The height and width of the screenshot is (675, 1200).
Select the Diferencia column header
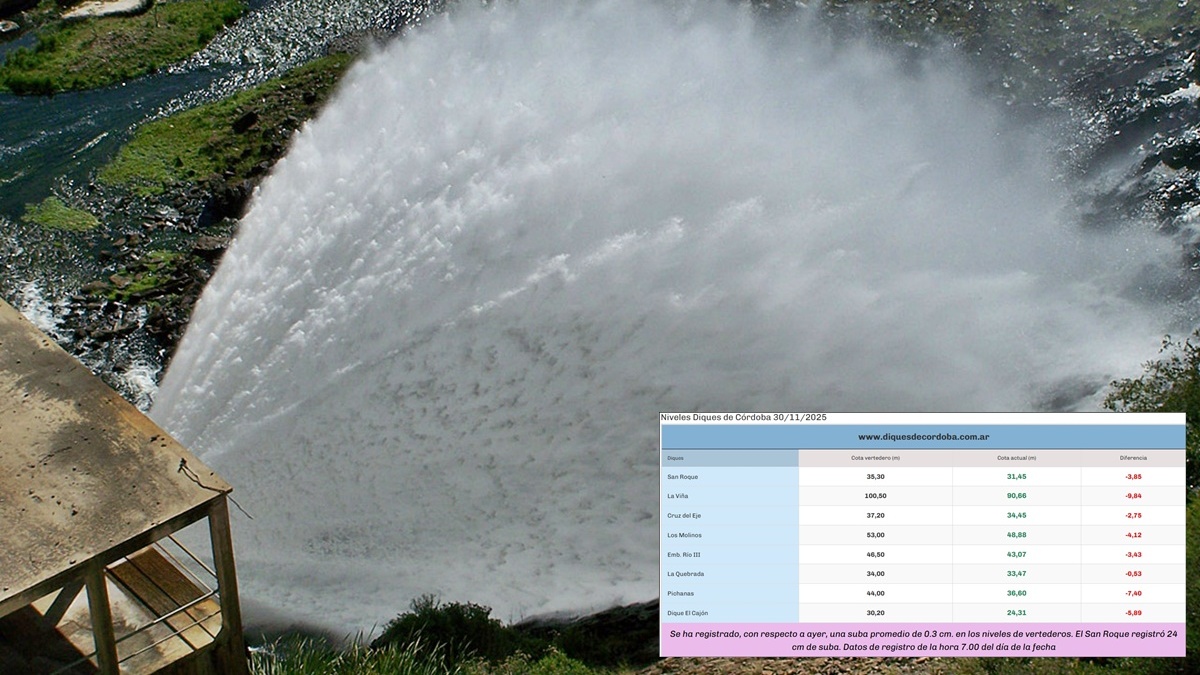pos(1133,458)
